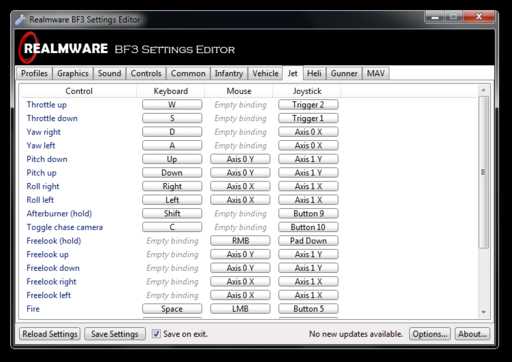This screenshot has width=512, height=362.
Task: Switch to the Graphics tab
Action: [73, 73]
